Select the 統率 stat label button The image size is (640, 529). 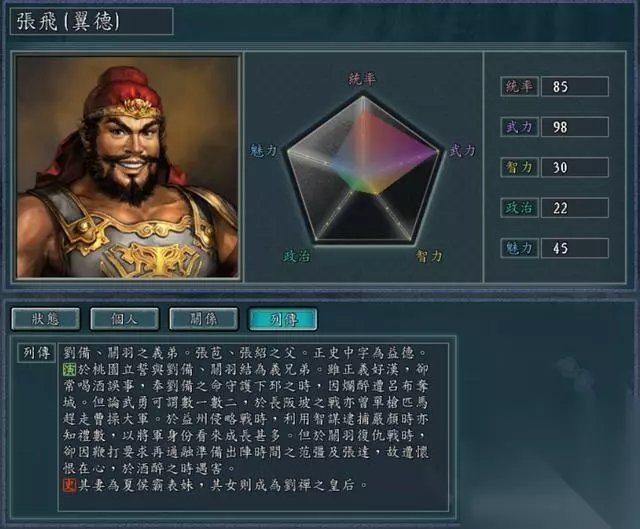(519, 86)
